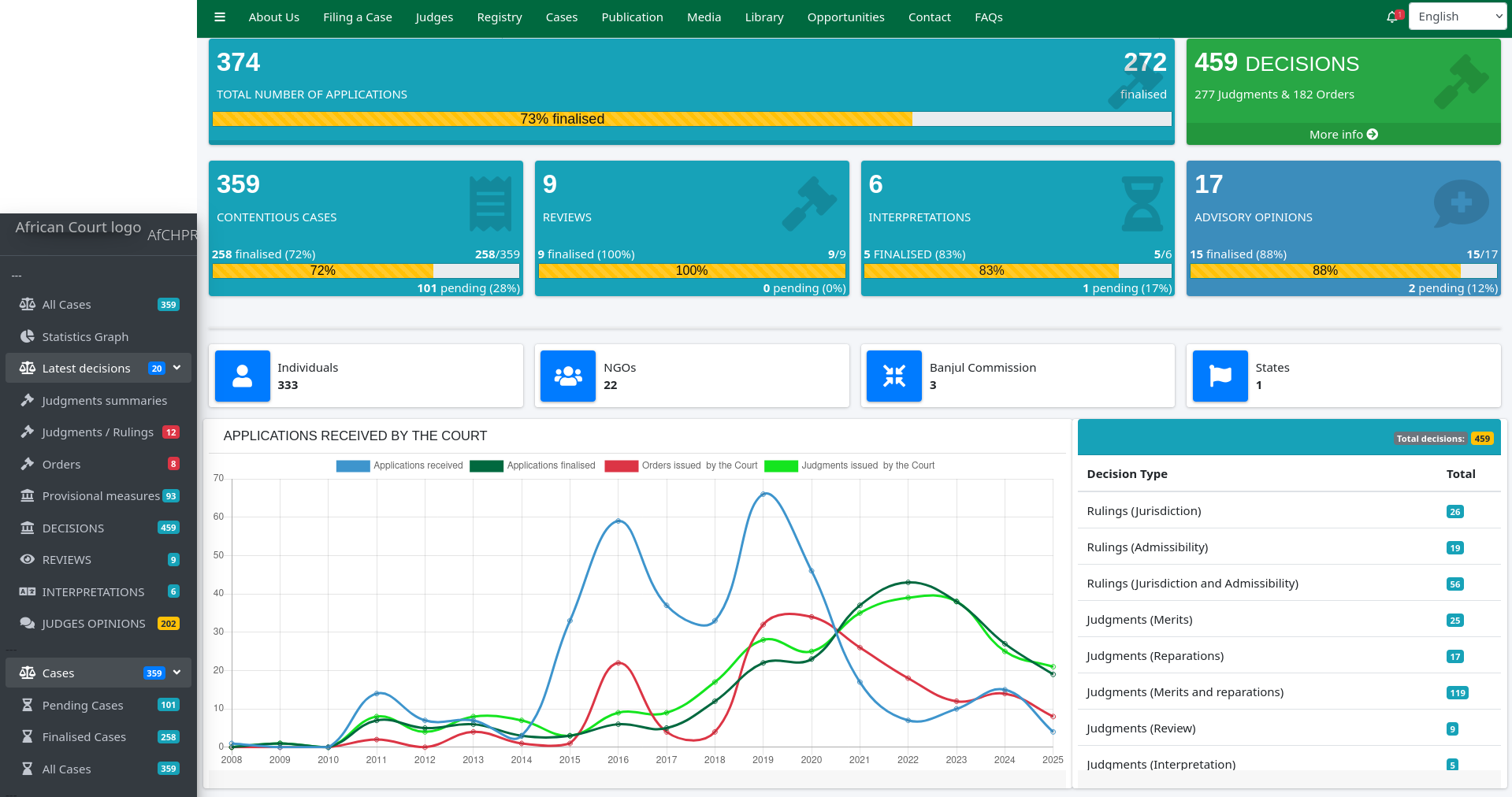Click the Individuals user icon

point(243,376)
